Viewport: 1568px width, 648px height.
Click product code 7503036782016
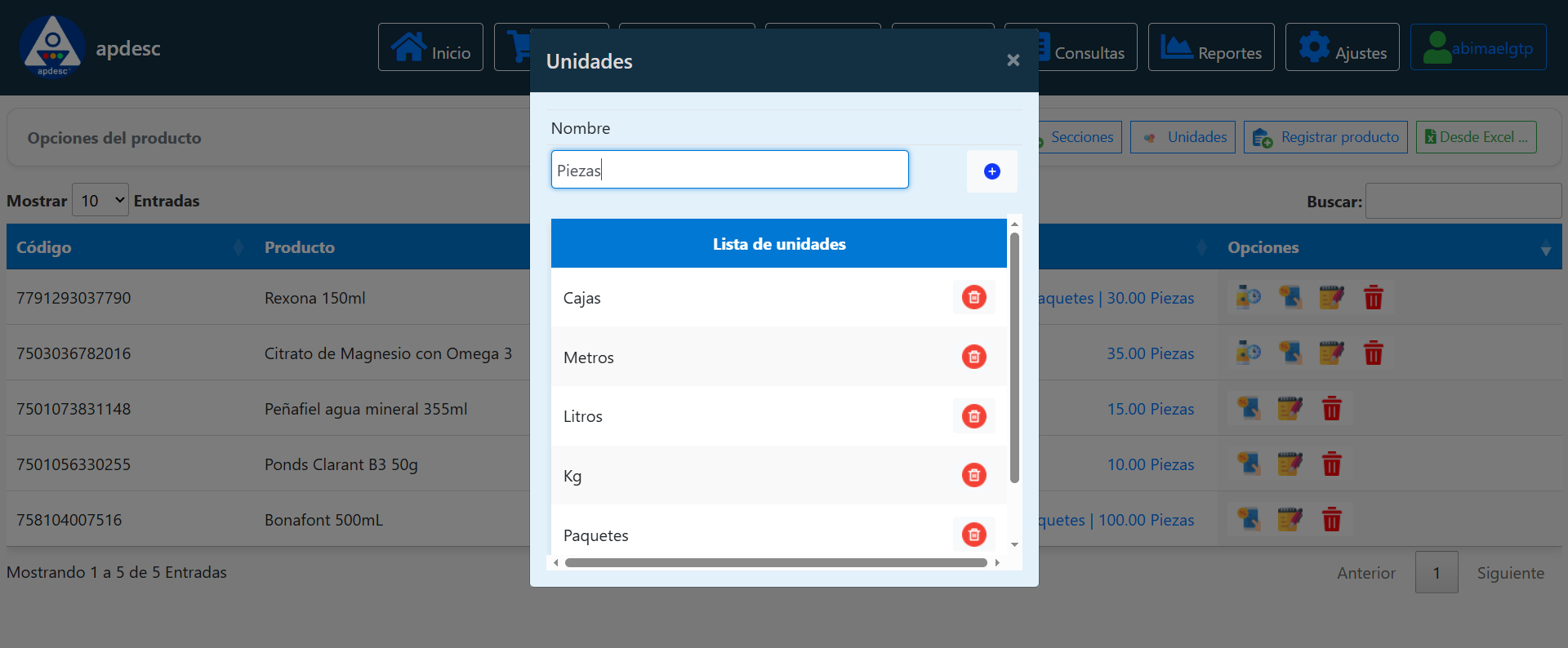[73, 353]
